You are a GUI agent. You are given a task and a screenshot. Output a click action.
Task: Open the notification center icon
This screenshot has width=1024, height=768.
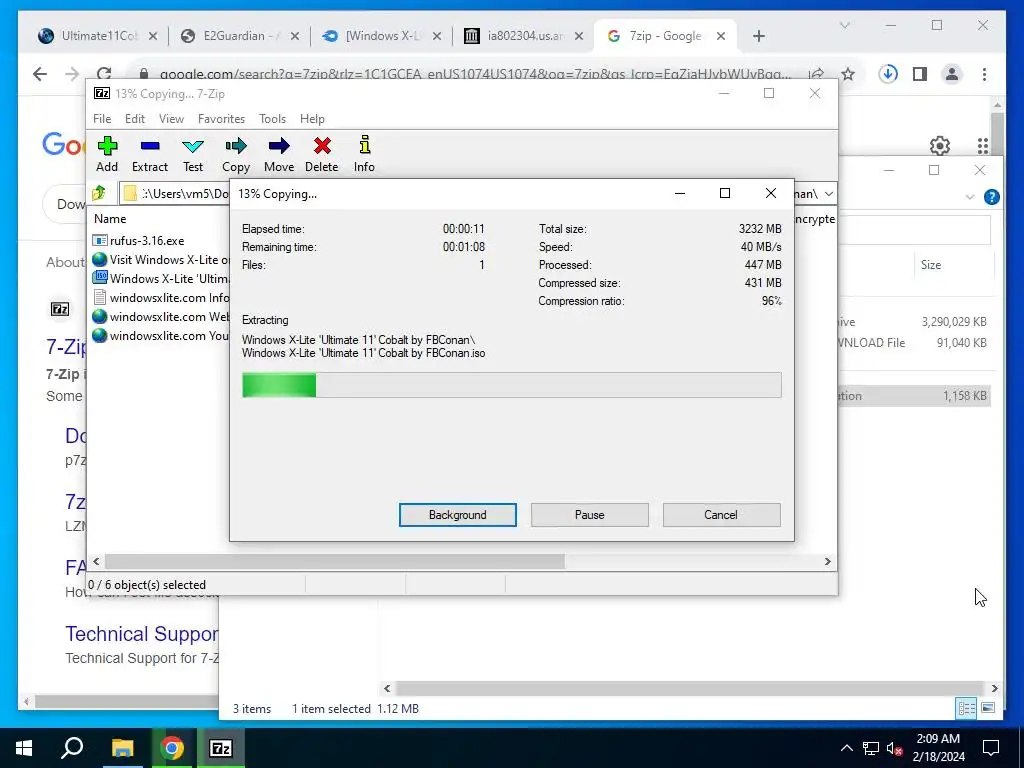coord(991,748)
